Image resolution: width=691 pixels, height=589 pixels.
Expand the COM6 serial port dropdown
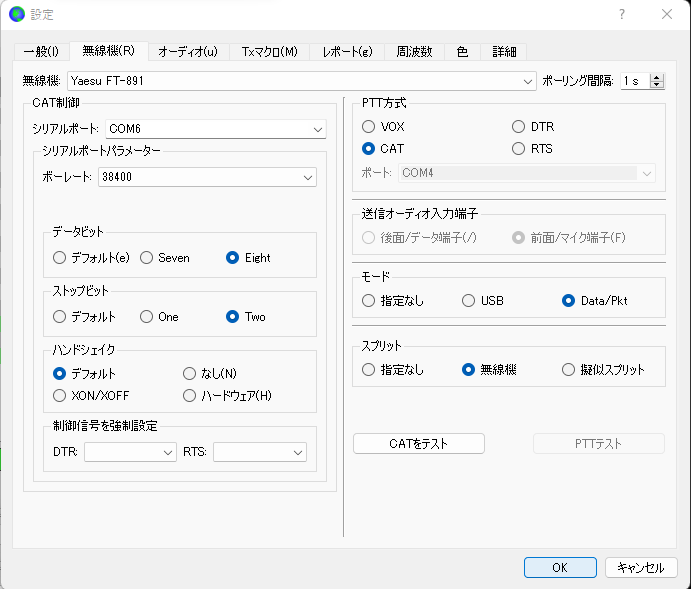pyautogui.click(x=215, y=129)
